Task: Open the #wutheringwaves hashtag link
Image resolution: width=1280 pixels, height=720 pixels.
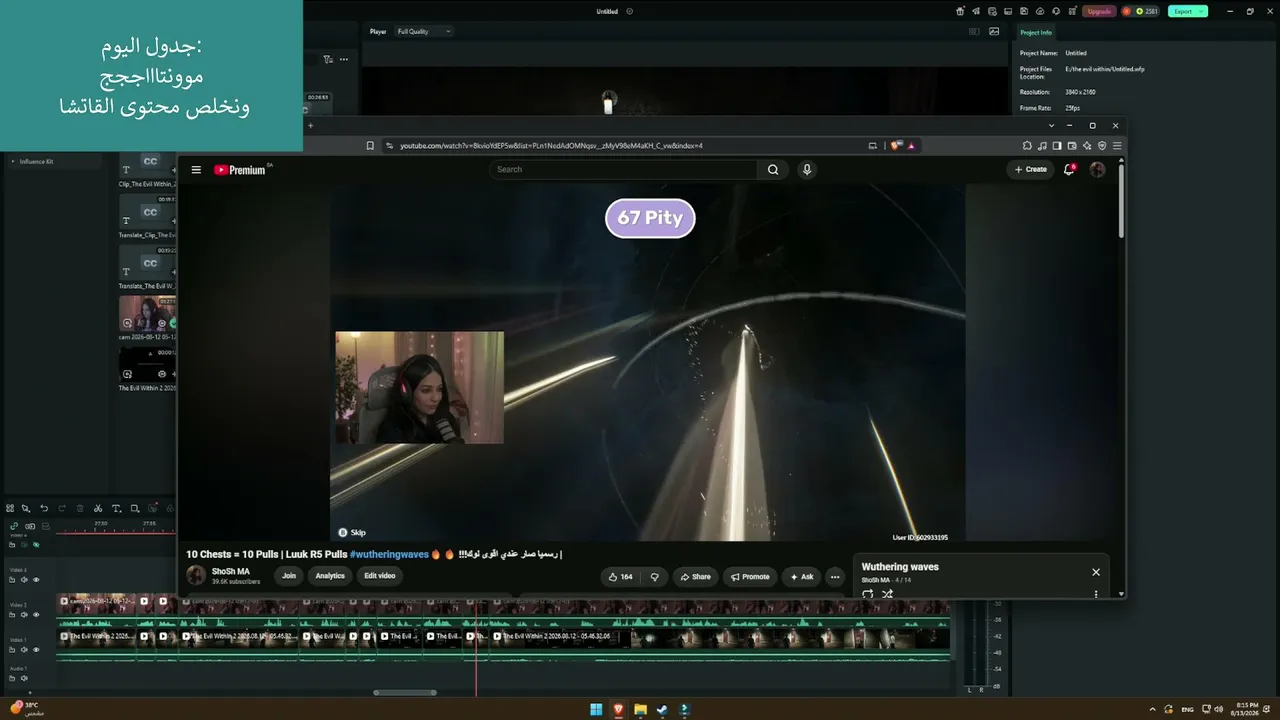Action: (x=389, y=554)
